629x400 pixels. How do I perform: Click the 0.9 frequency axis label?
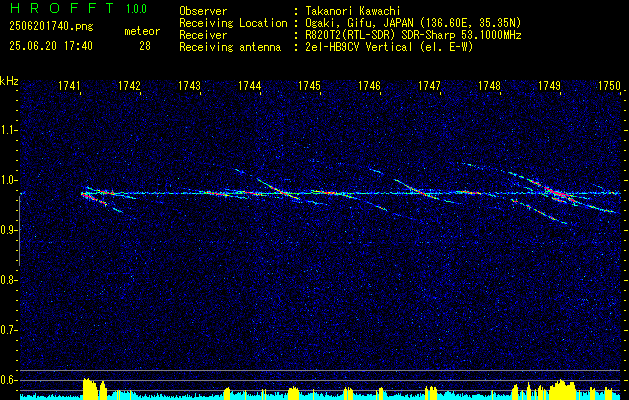[8, 230]
